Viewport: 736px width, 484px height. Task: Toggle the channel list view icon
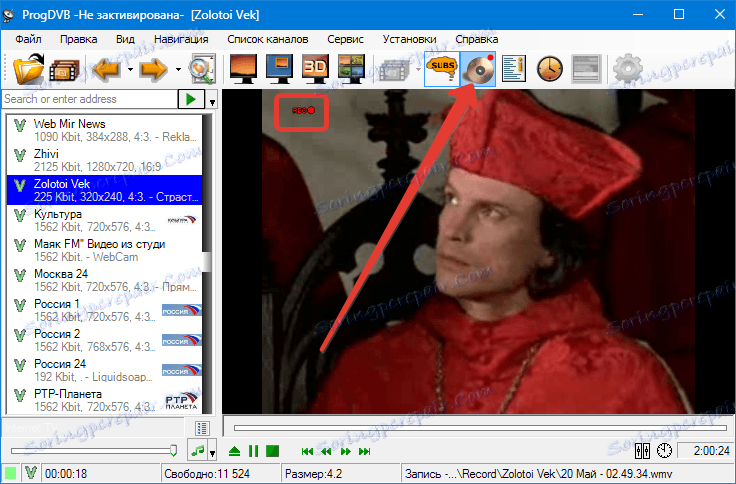(x=202, y=428)
